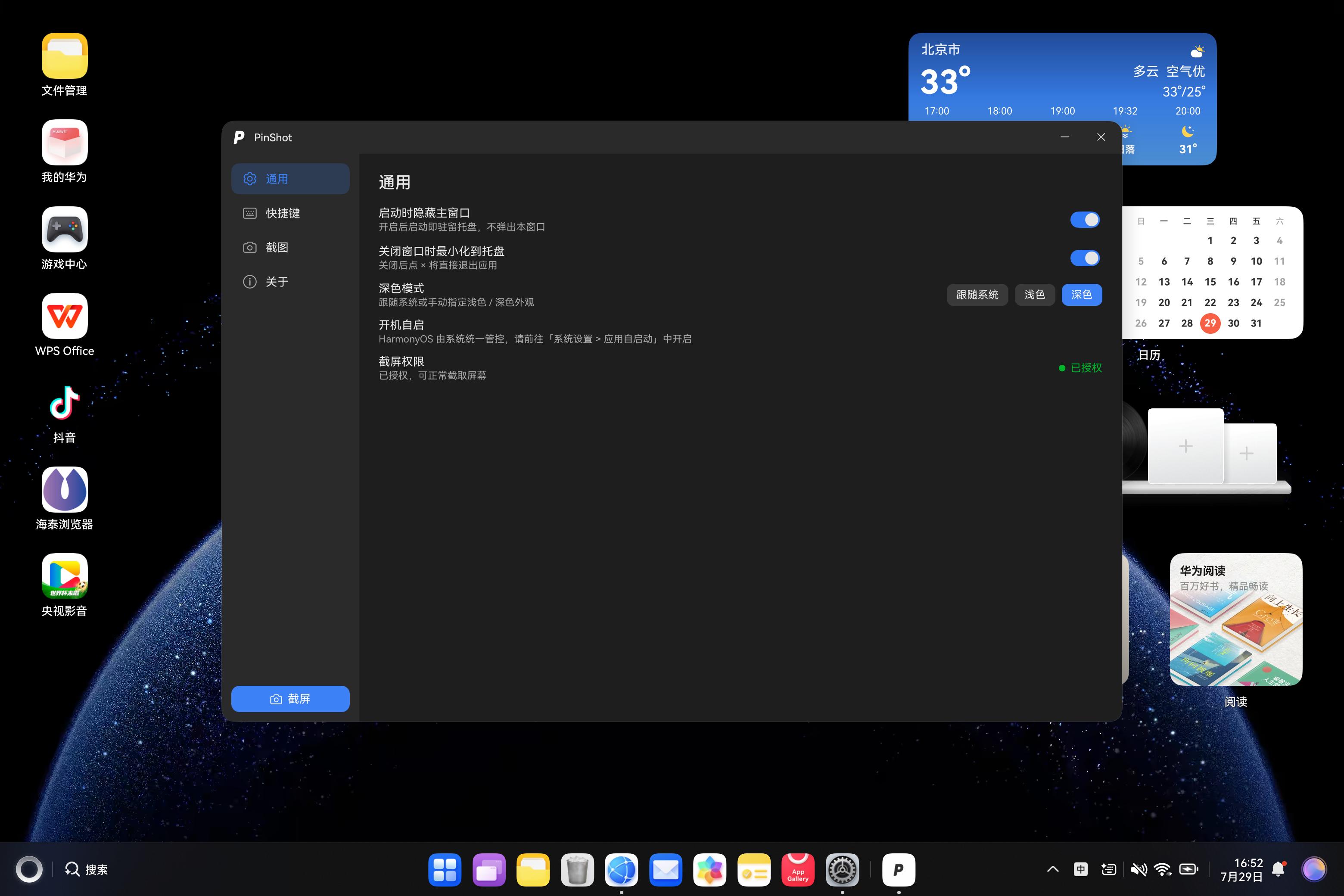
Task: Open App Gallery icon in dock
Action: pos(798,870)
